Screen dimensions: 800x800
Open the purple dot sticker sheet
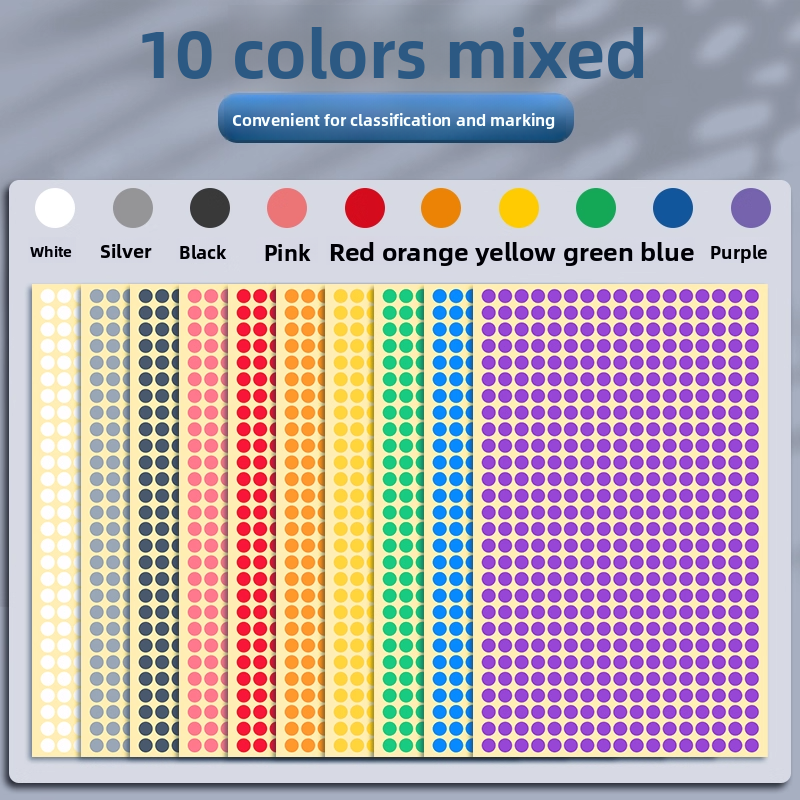point(620,520)
